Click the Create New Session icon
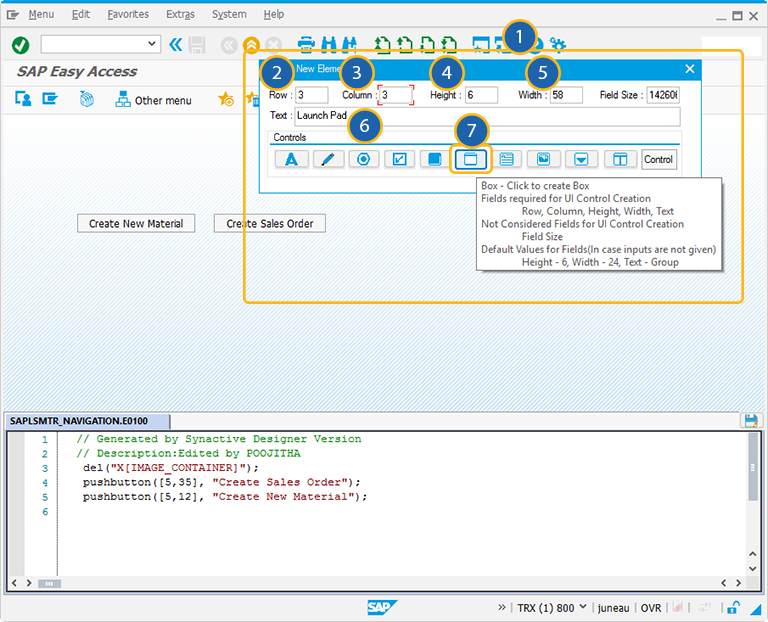Image resolution: width=768 pixels, height=622 pixels. [481, 45]
